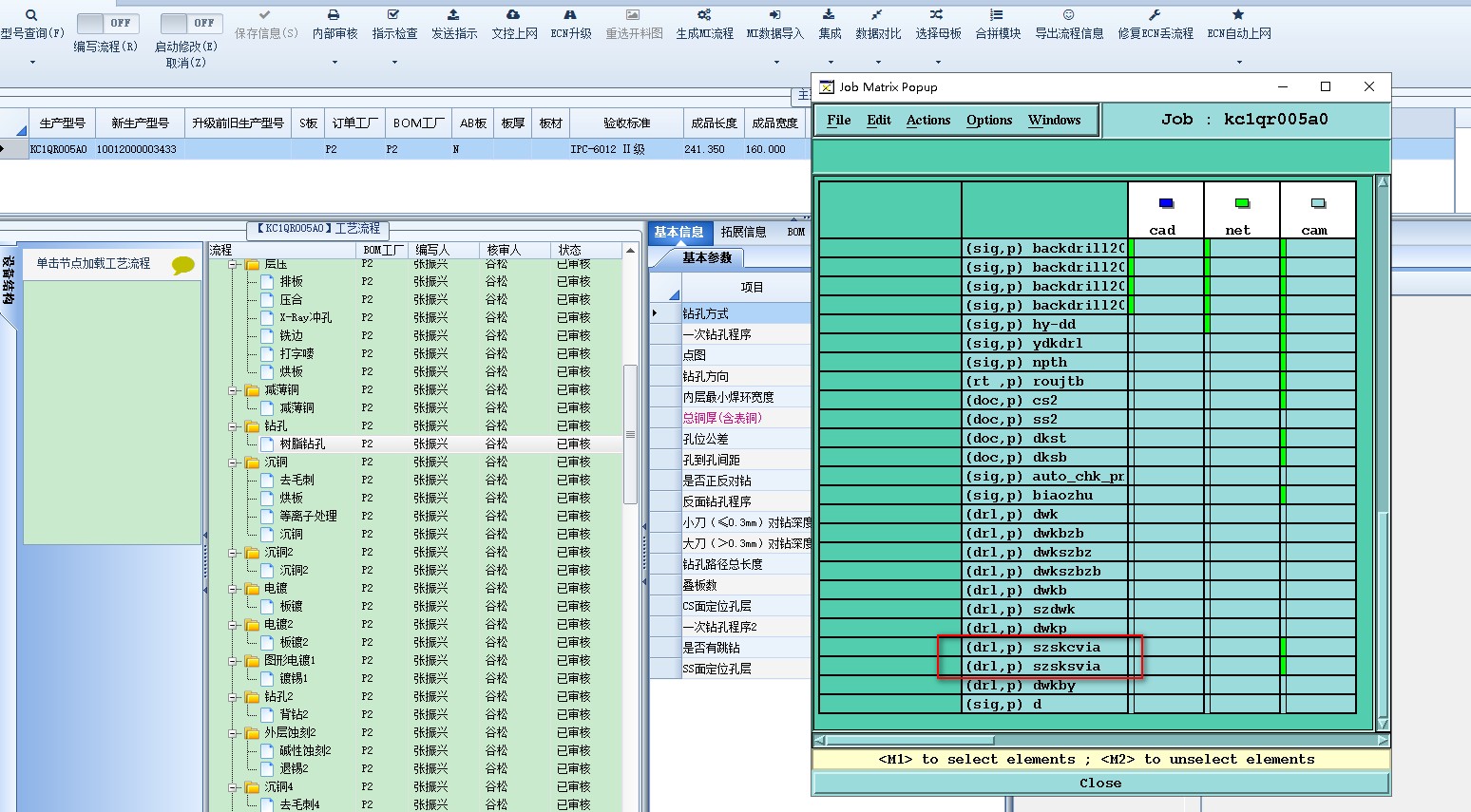
Task: Open Windows menu in Job Matrix Popup
Action: tap(1054, 120)
